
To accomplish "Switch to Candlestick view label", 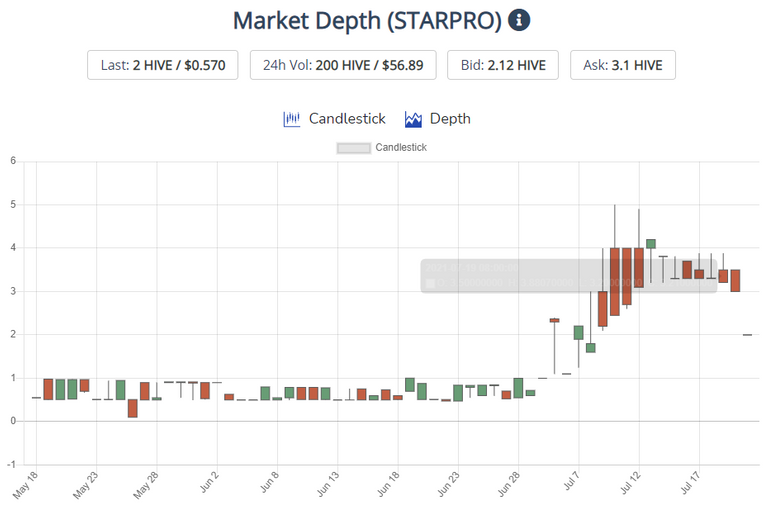I will (347, 119).
